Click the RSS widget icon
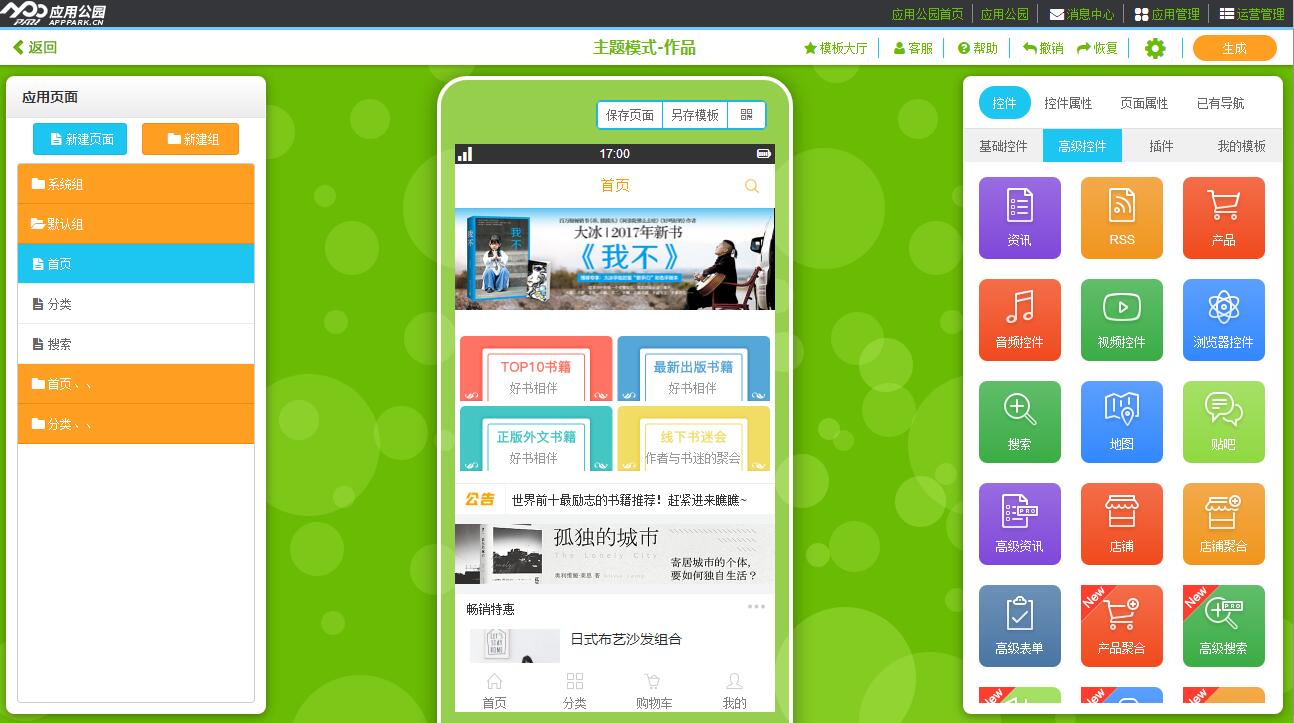 coord(1121,217)
